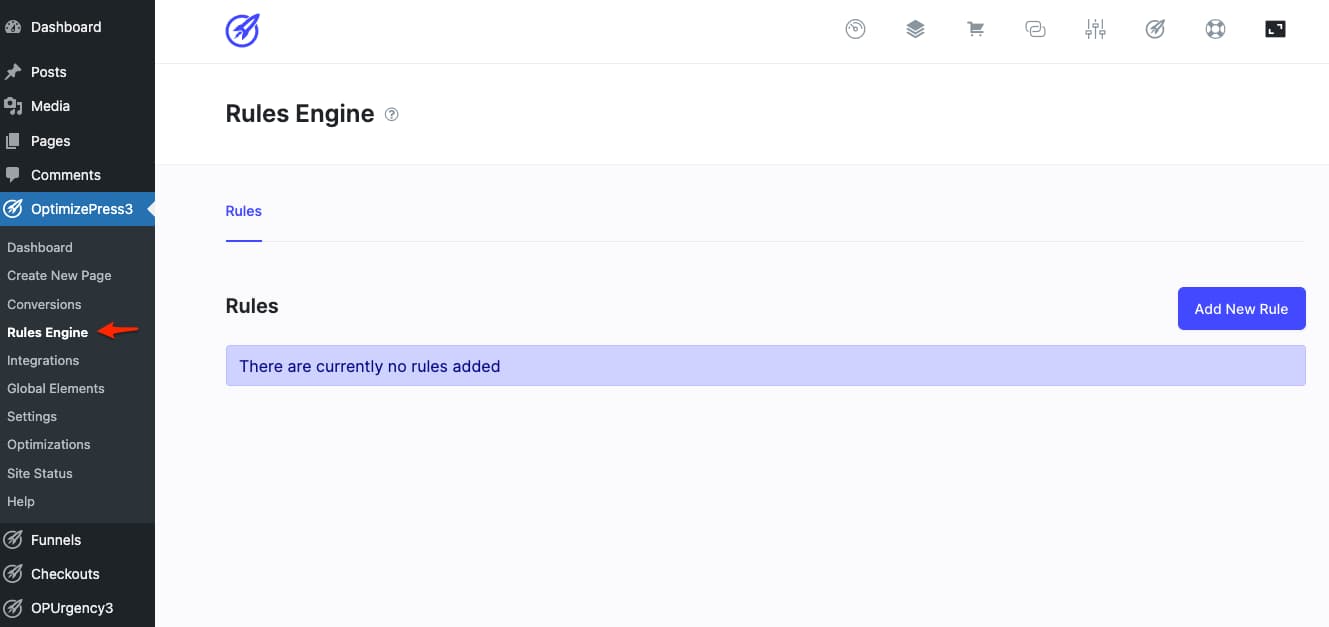This screenshot has height=627, width=1329.
Task: Open Global Elements in the sidebar
Action: coord(56,388)
